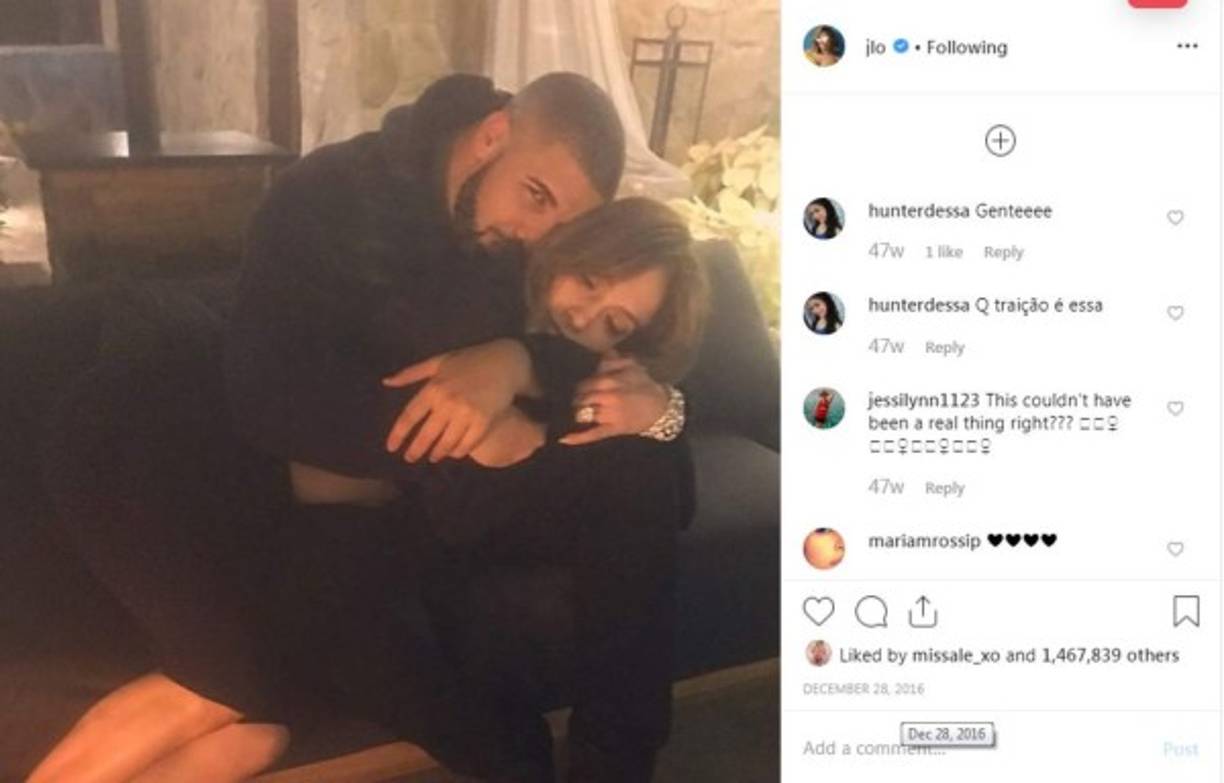Screen dimensions: 1224x783
Task: Open jlo's profile picture
Action: (x=823, y=45)
